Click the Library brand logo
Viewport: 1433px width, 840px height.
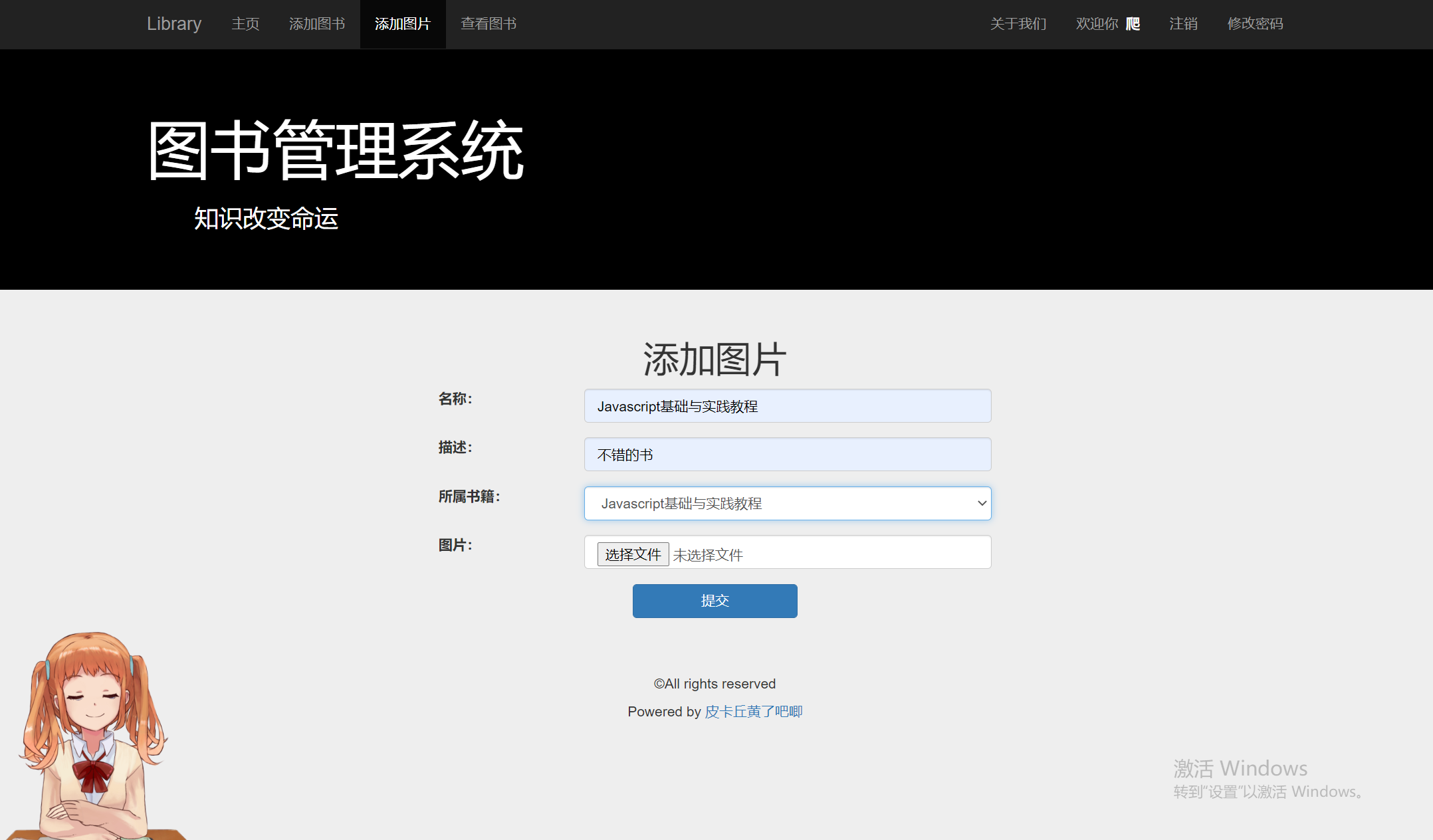click(x=173, y=24)
